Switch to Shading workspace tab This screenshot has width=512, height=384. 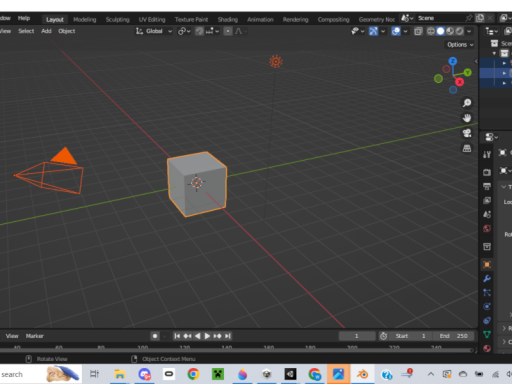click(228, 20)
